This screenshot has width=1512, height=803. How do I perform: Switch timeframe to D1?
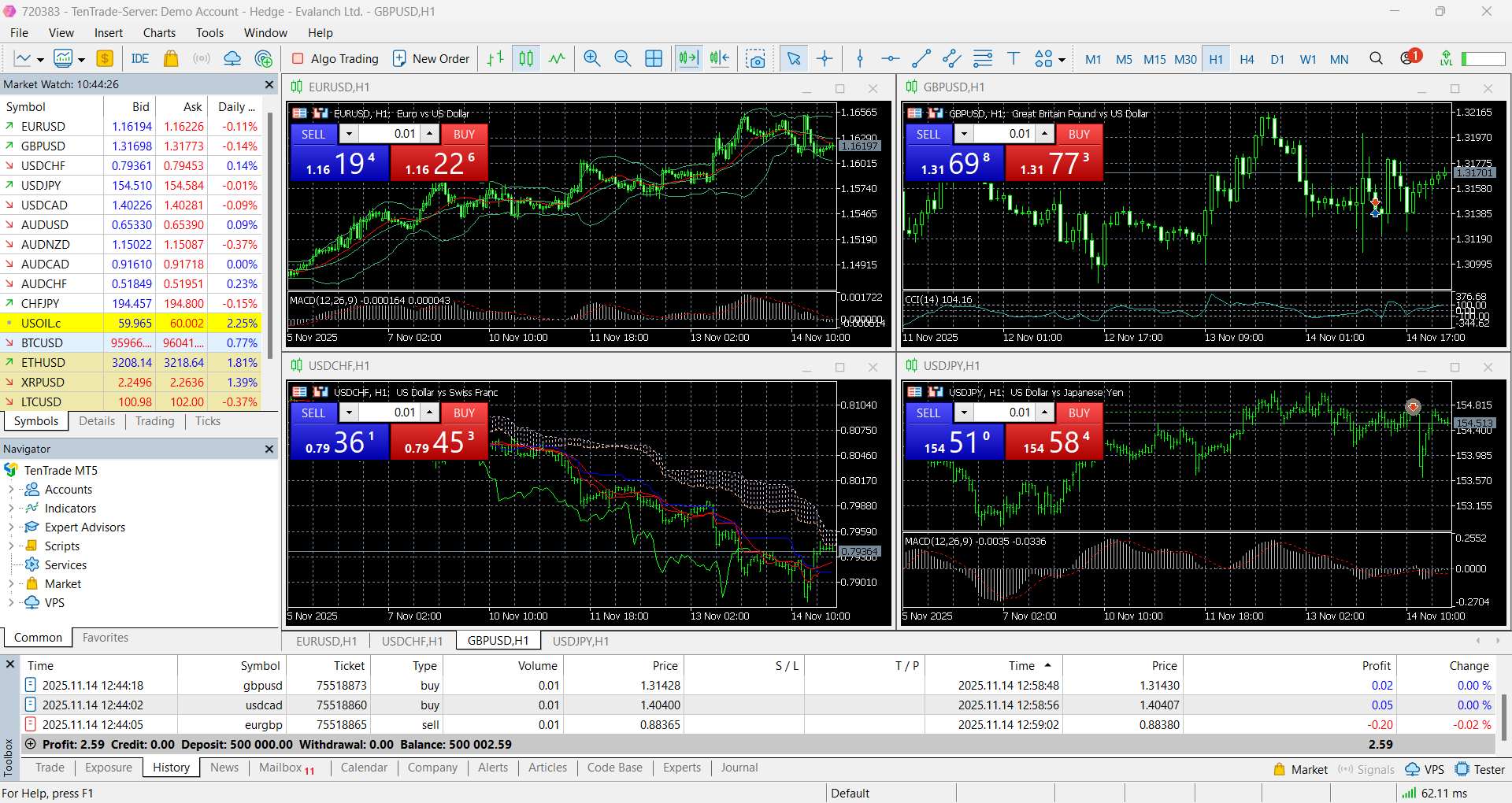click(1277, 59)
